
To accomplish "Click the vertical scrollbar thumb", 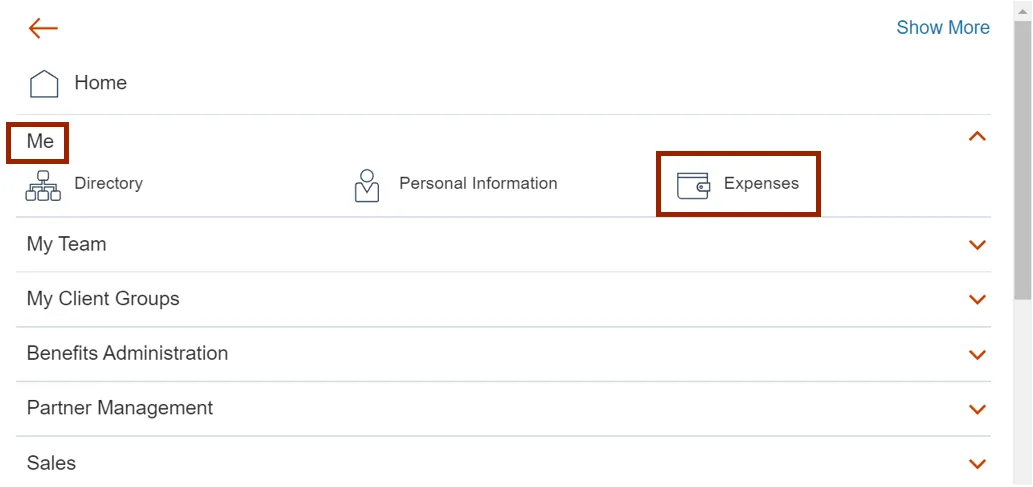I will [x=1022, y=160].
